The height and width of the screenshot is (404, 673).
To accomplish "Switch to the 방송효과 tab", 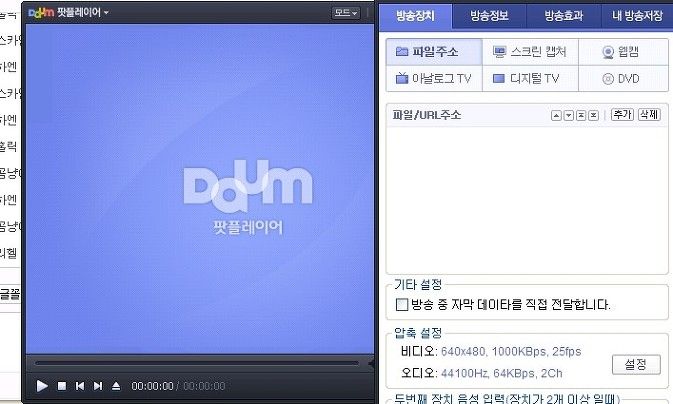I will [x=564, y=16].
